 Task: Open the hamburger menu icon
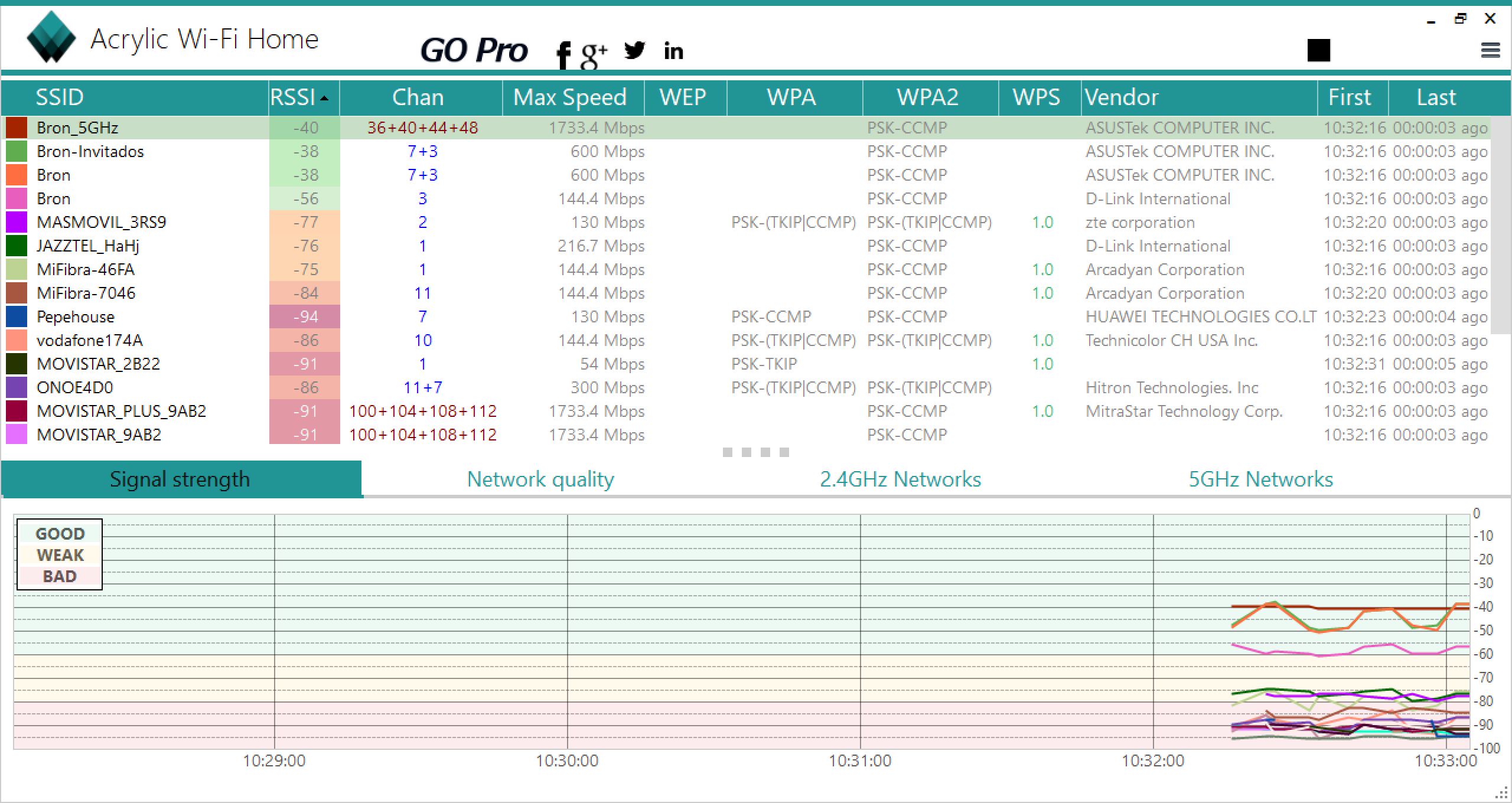[1490, 51]
